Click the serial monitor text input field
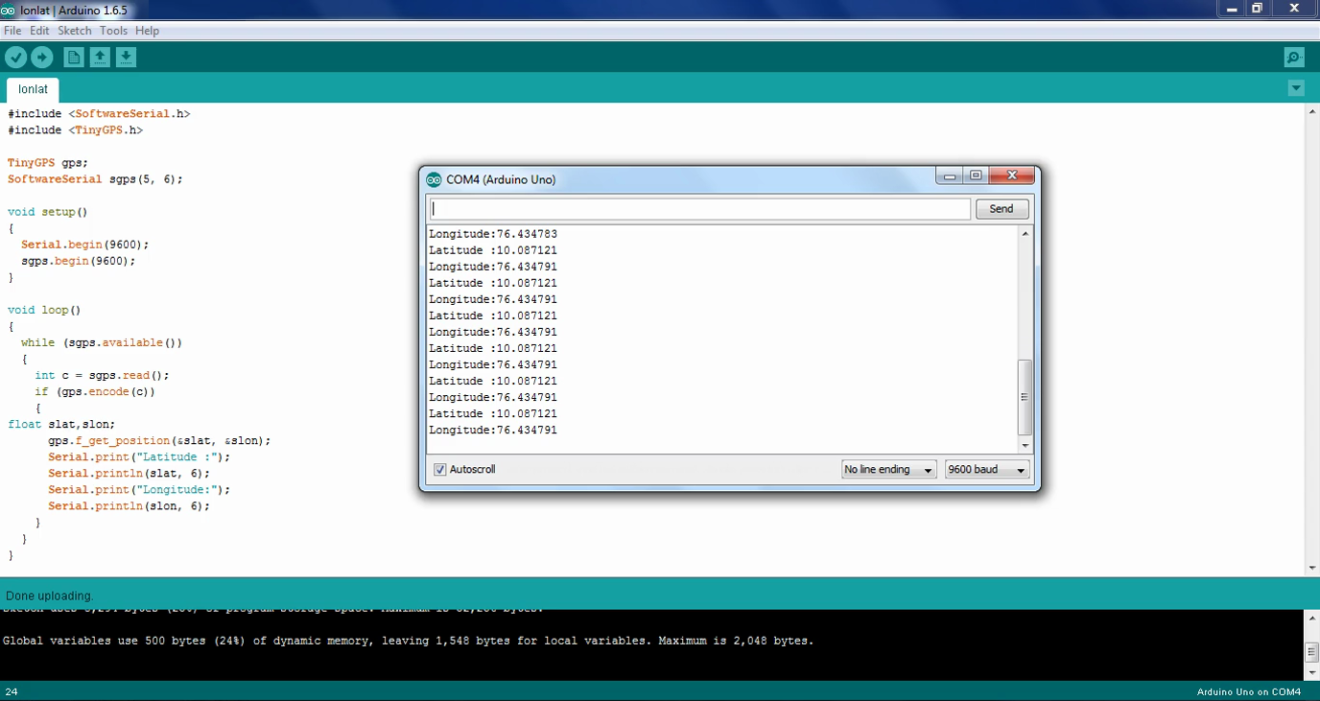1320x701 pixels. 700,209
